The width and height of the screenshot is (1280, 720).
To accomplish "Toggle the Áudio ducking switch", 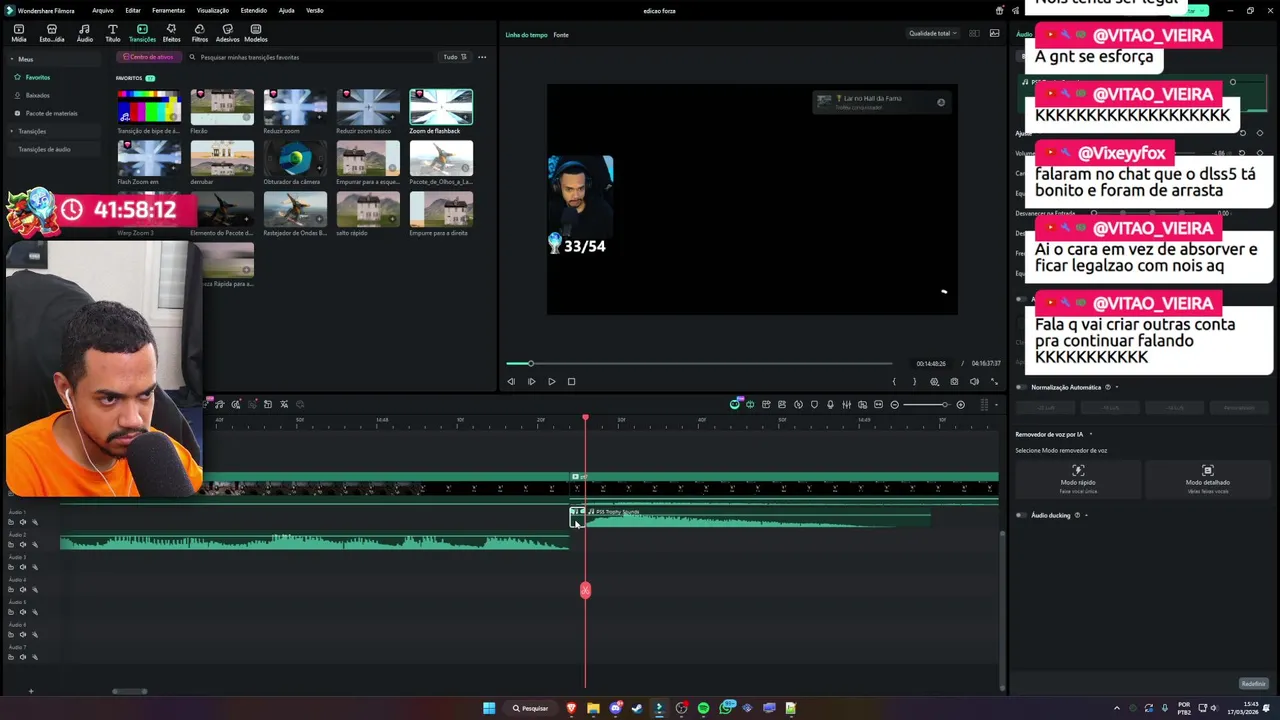I will [1021, 515].
